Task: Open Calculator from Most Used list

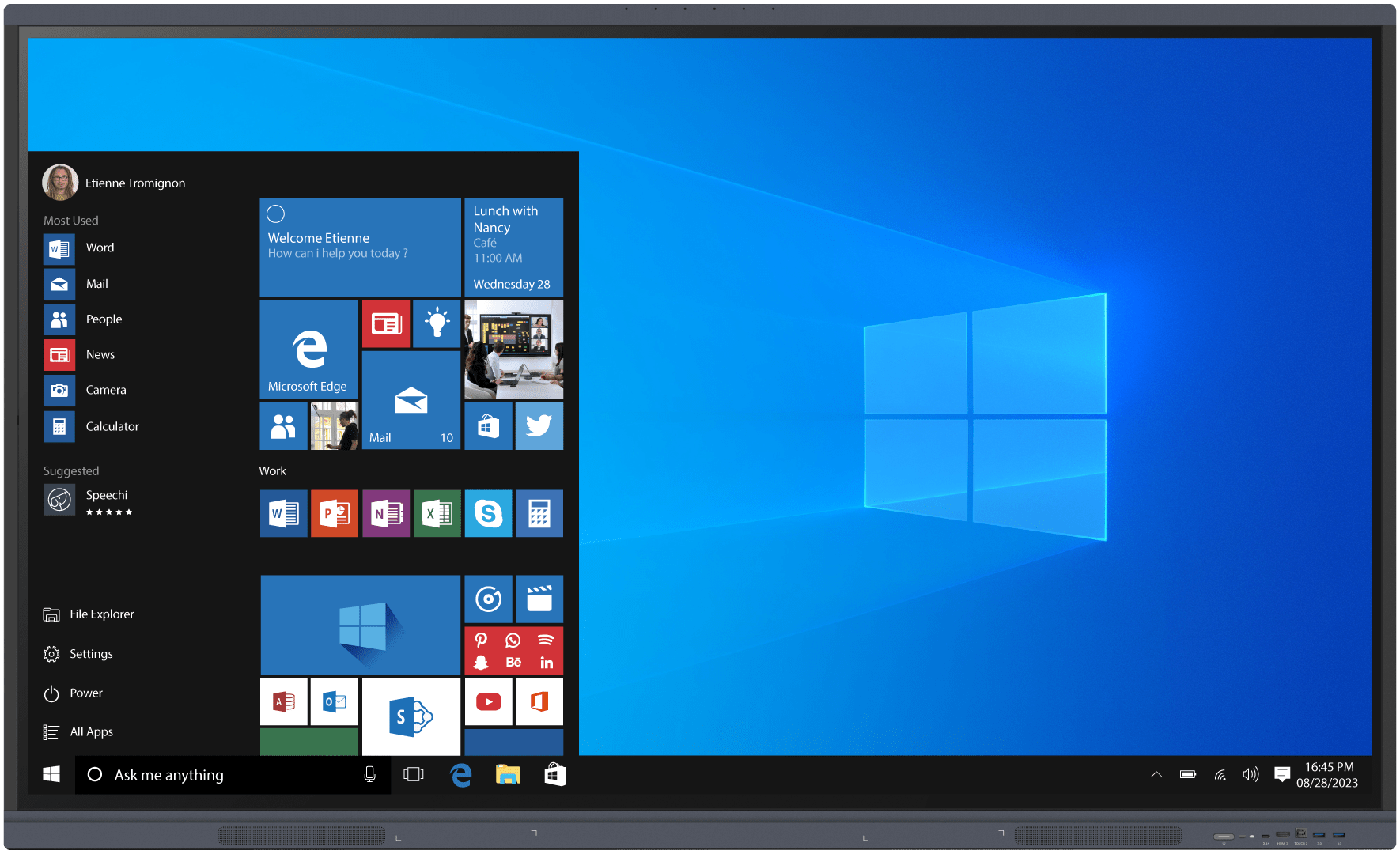Action: pos(91,426)
